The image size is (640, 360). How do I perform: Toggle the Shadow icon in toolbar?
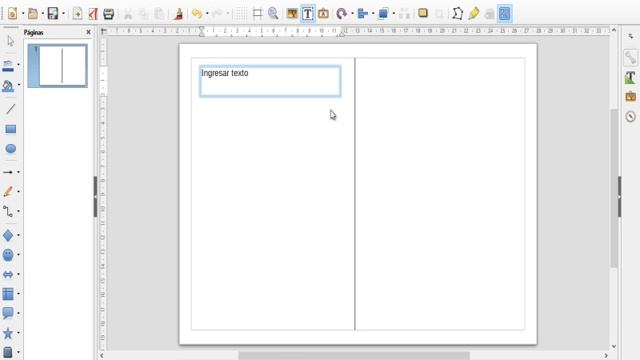(423, 13)
